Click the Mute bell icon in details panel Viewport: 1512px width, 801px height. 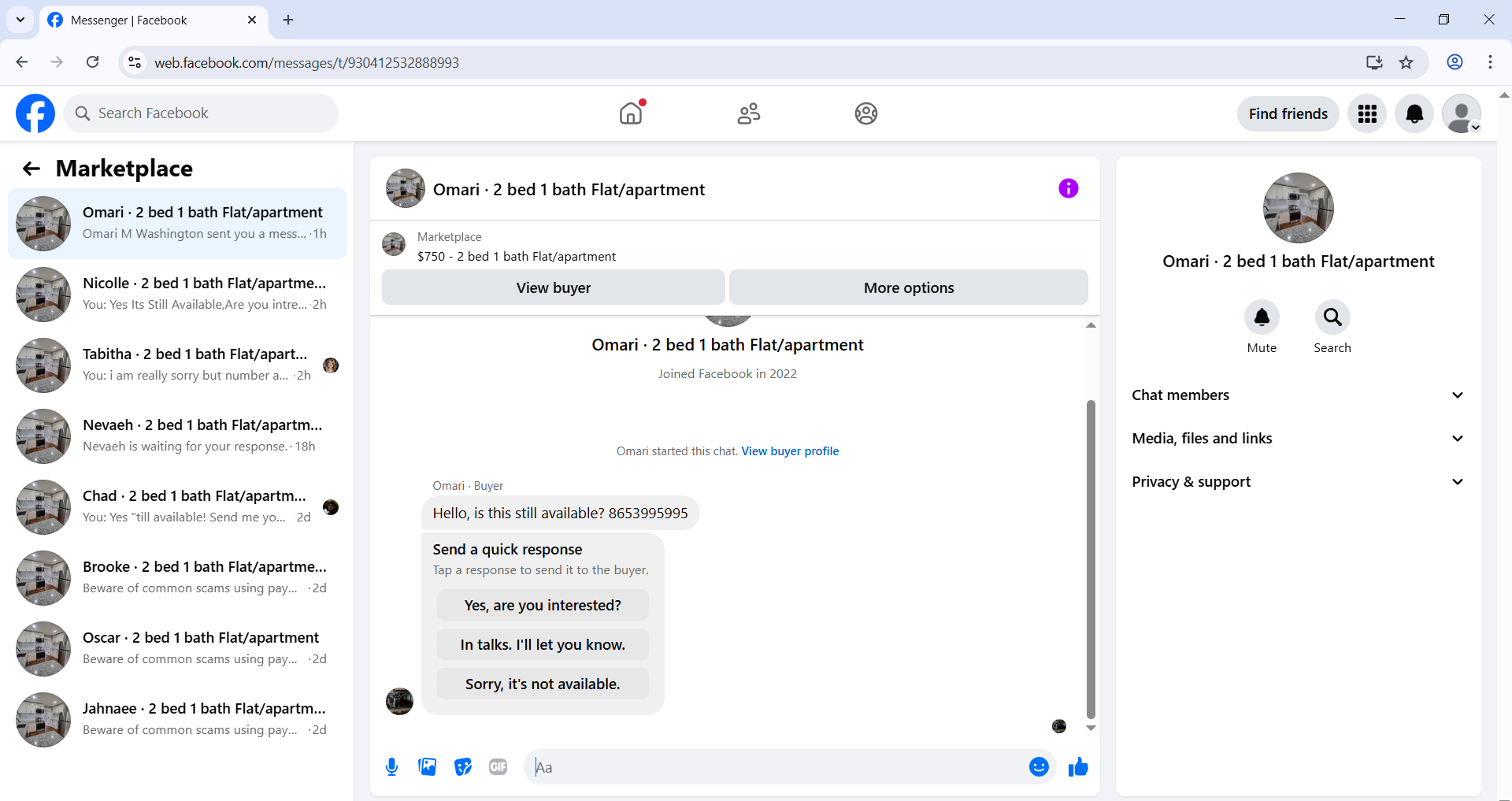pyautogui.click(x=1262, y=317)
